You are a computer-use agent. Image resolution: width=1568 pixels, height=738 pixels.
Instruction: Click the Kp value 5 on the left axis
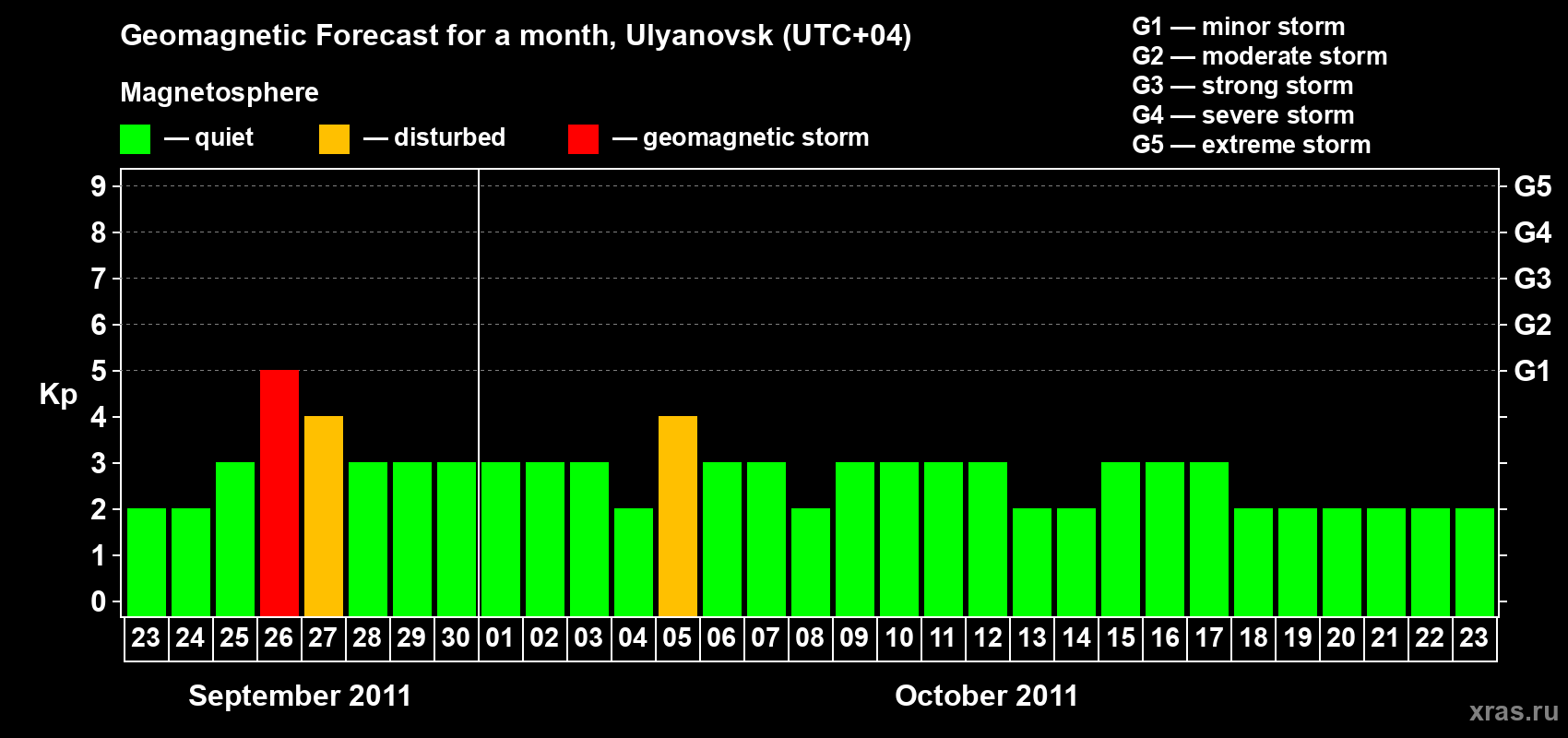coord(99,371)
